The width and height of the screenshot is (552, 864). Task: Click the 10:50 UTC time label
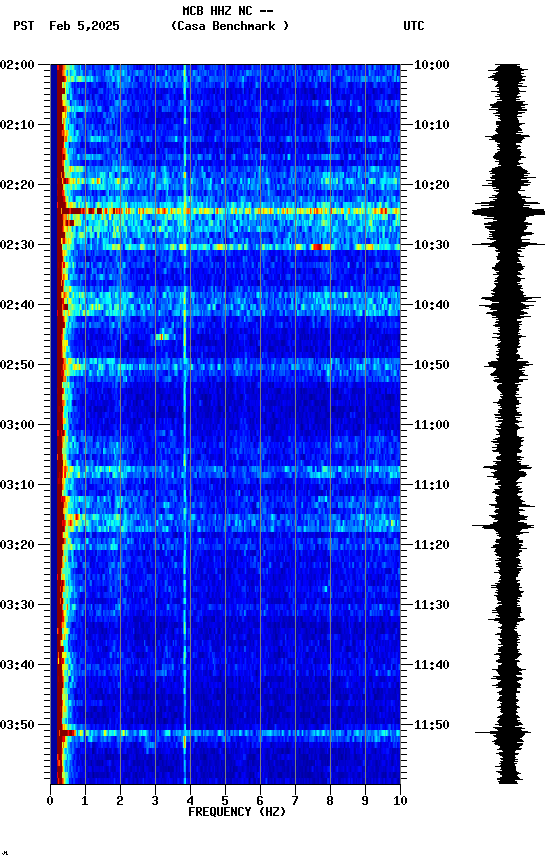coord(432,365)
